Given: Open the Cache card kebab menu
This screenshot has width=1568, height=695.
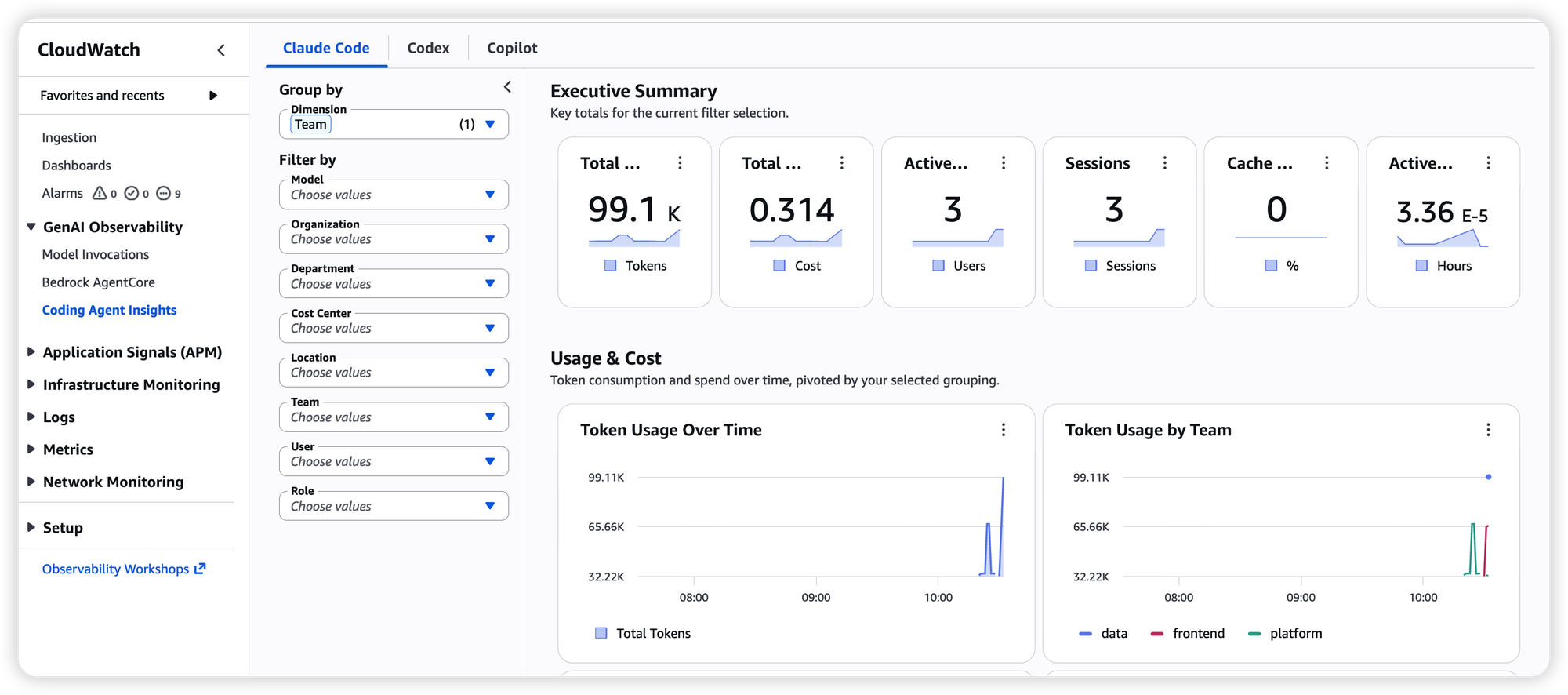Looking at the screenshot, I should click(x=1327, y=163).
